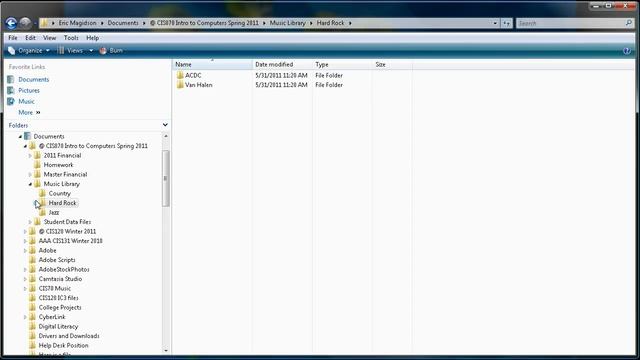
Task: Click the Pictures favorite link icon
Action: 11,91
